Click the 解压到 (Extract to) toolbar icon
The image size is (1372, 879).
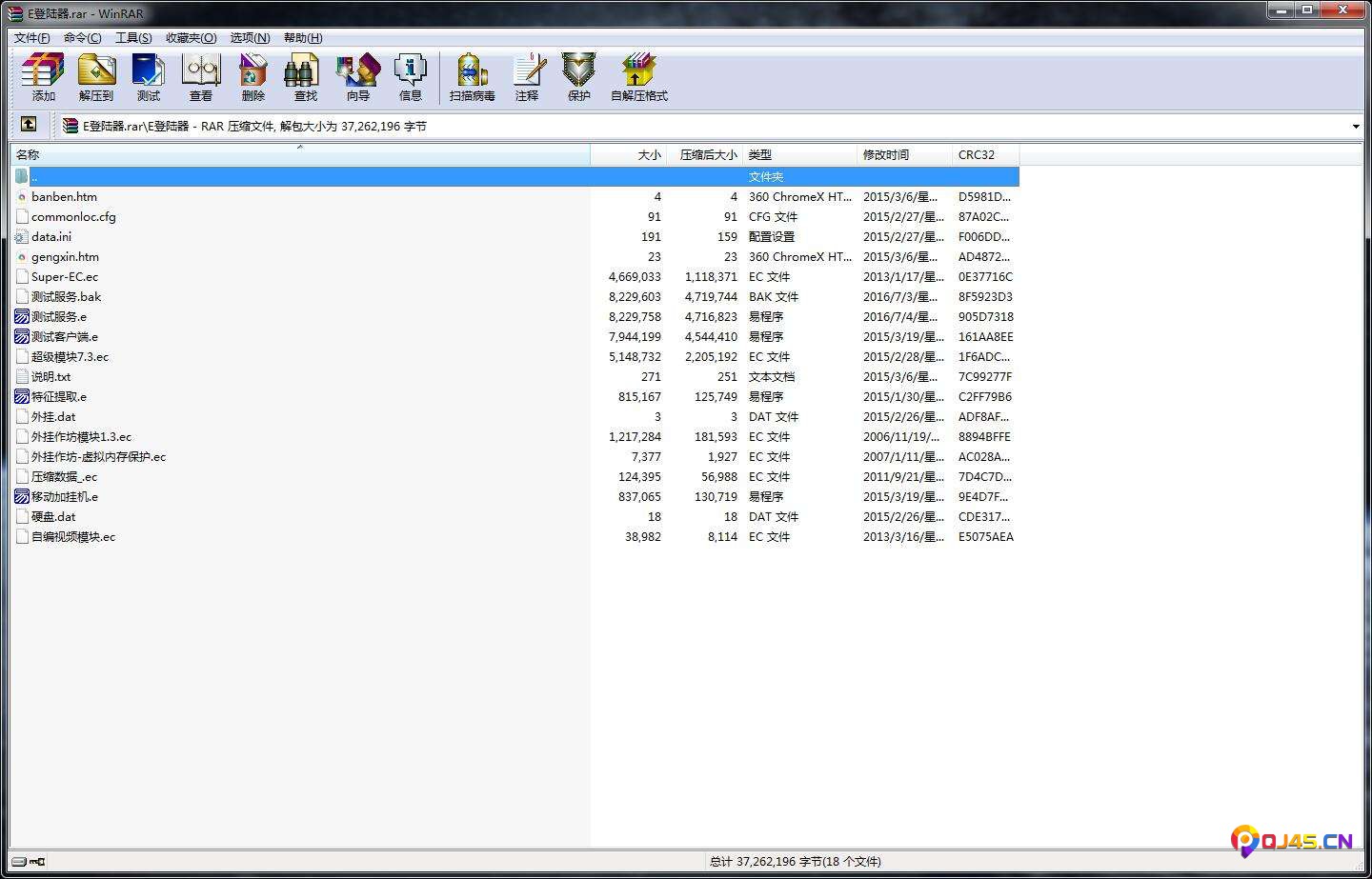point(95,77)
